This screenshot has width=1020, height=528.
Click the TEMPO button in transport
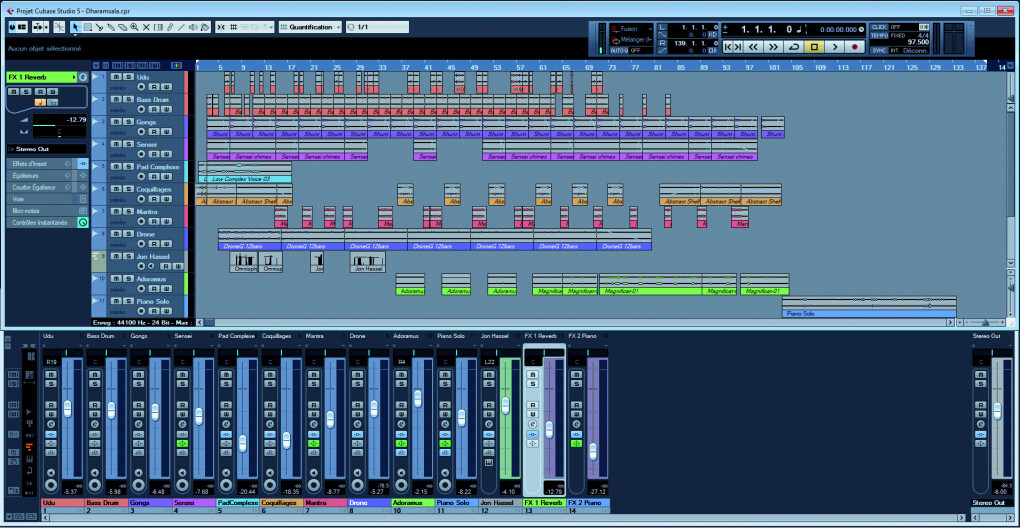tap(879, 35)
